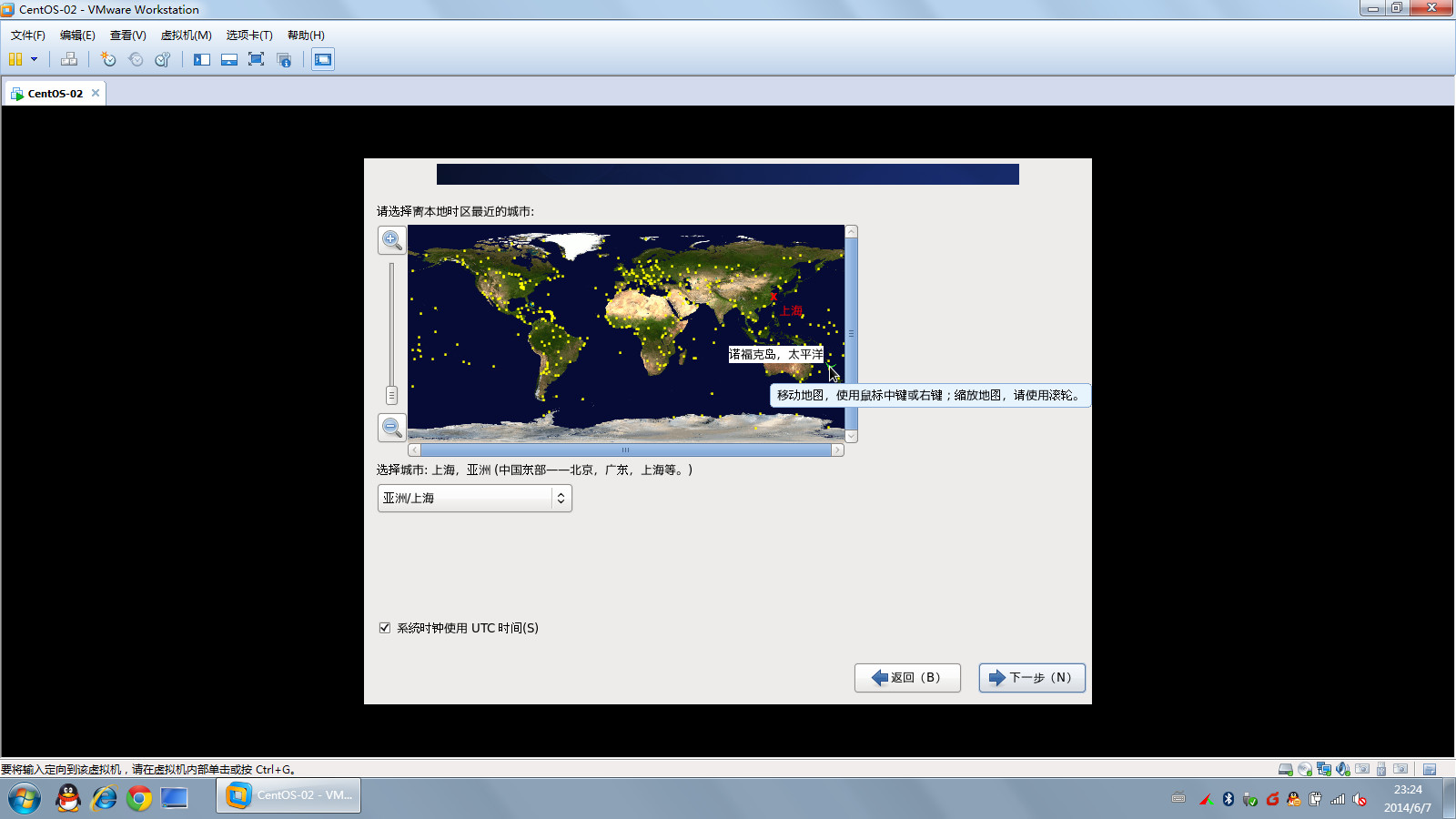This screenshot has width=1456, height=819.
Task: Click the system clock 23:24
Action: 1408,790
